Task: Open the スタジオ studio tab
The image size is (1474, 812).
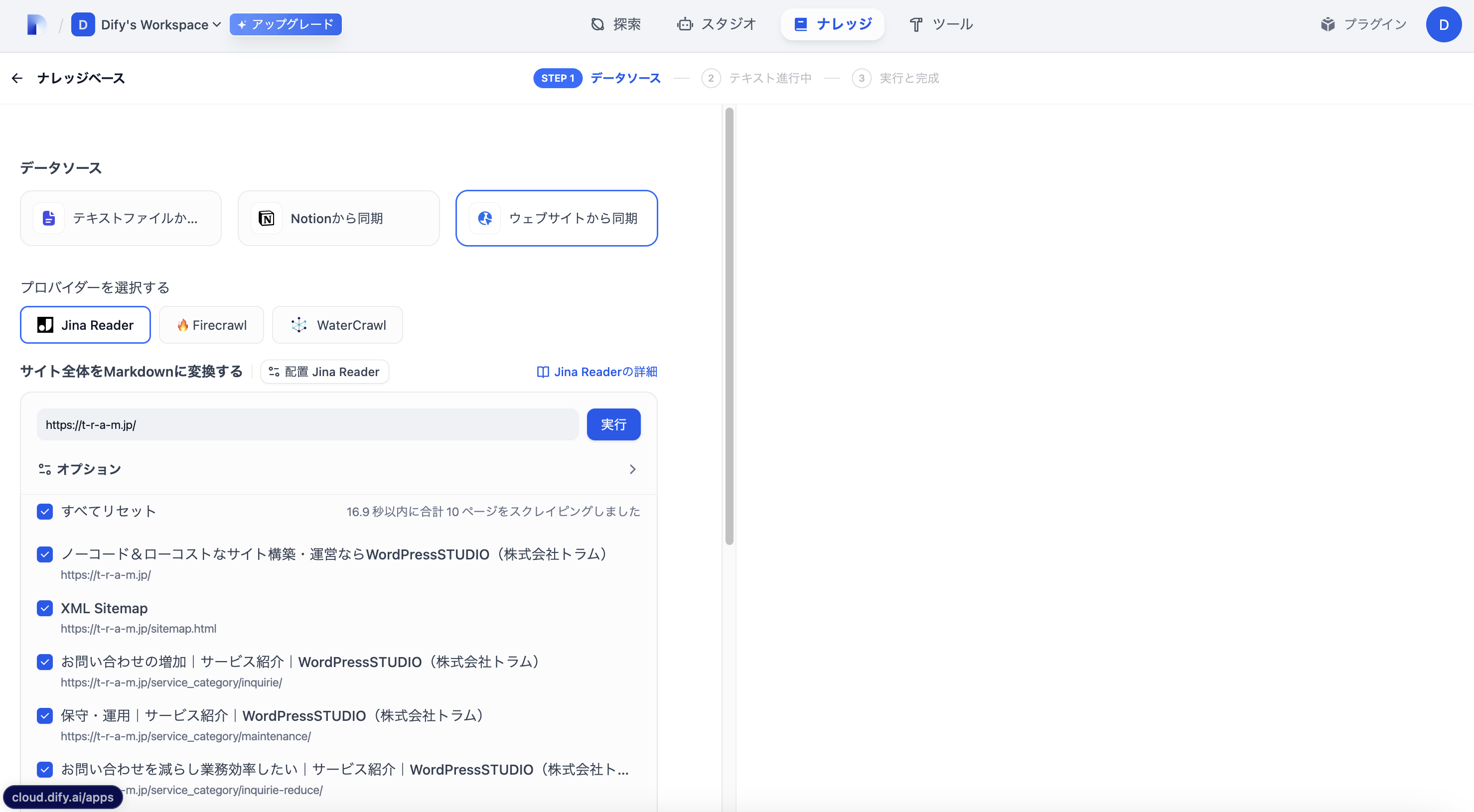Action: [717, 24]
